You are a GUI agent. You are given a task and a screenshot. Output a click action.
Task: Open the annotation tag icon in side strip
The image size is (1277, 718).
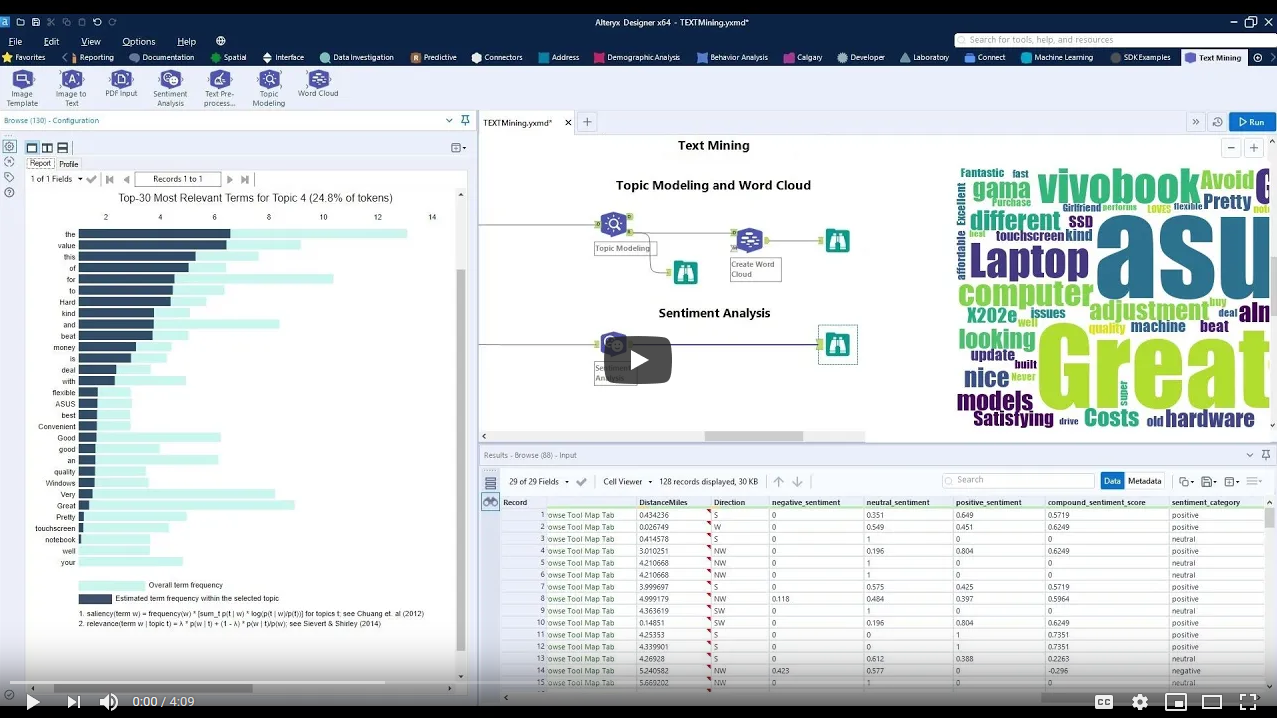click(9, 177)
